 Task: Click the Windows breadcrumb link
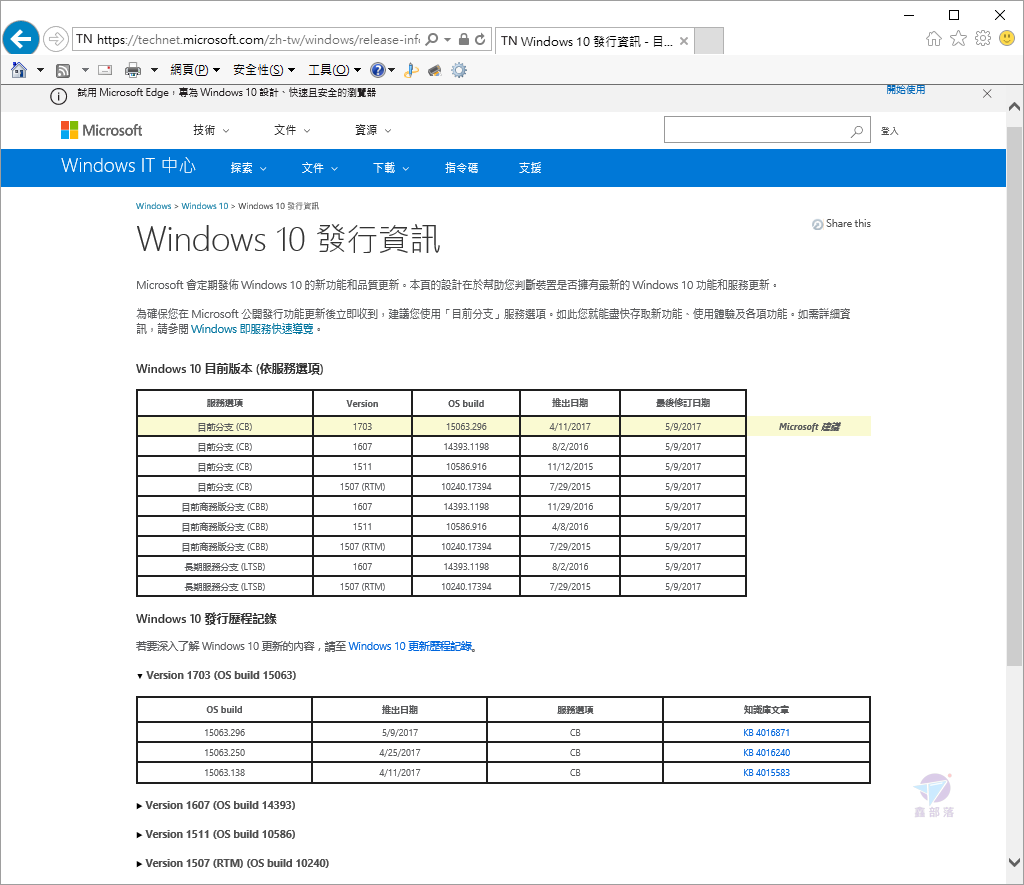tap(153, 206)
